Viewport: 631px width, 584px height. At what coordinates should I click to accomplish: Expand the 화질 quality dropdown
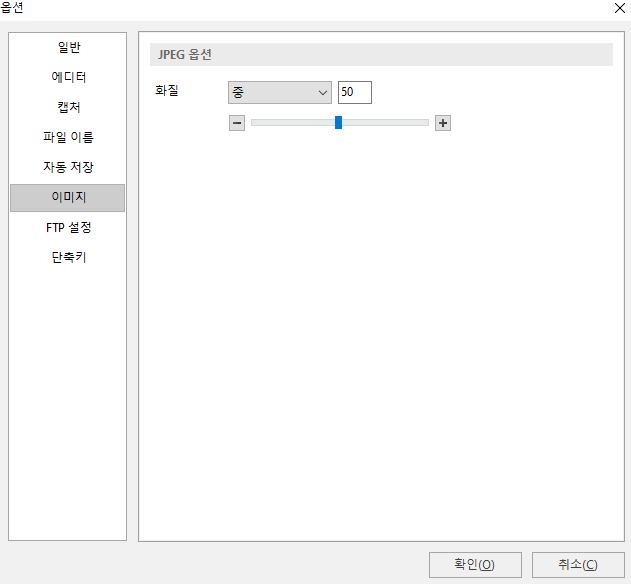(x=280, y=93)
